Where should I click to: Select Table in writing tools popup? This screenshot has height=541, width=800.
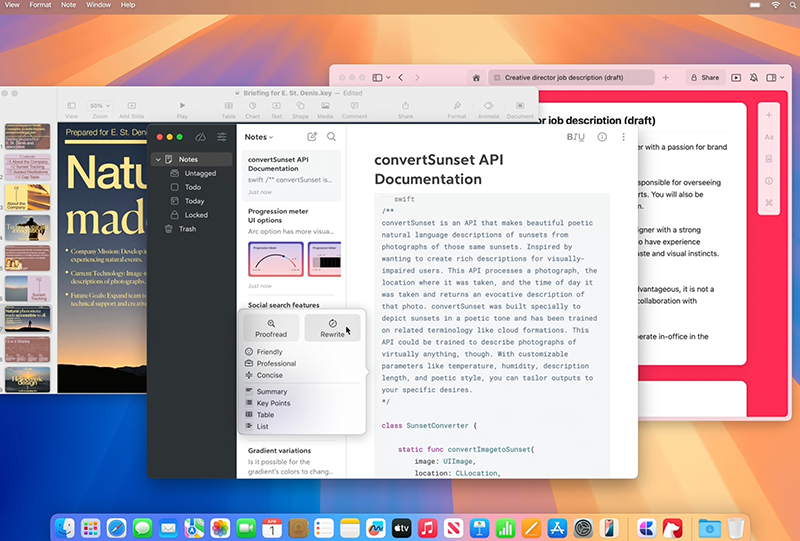265,415
